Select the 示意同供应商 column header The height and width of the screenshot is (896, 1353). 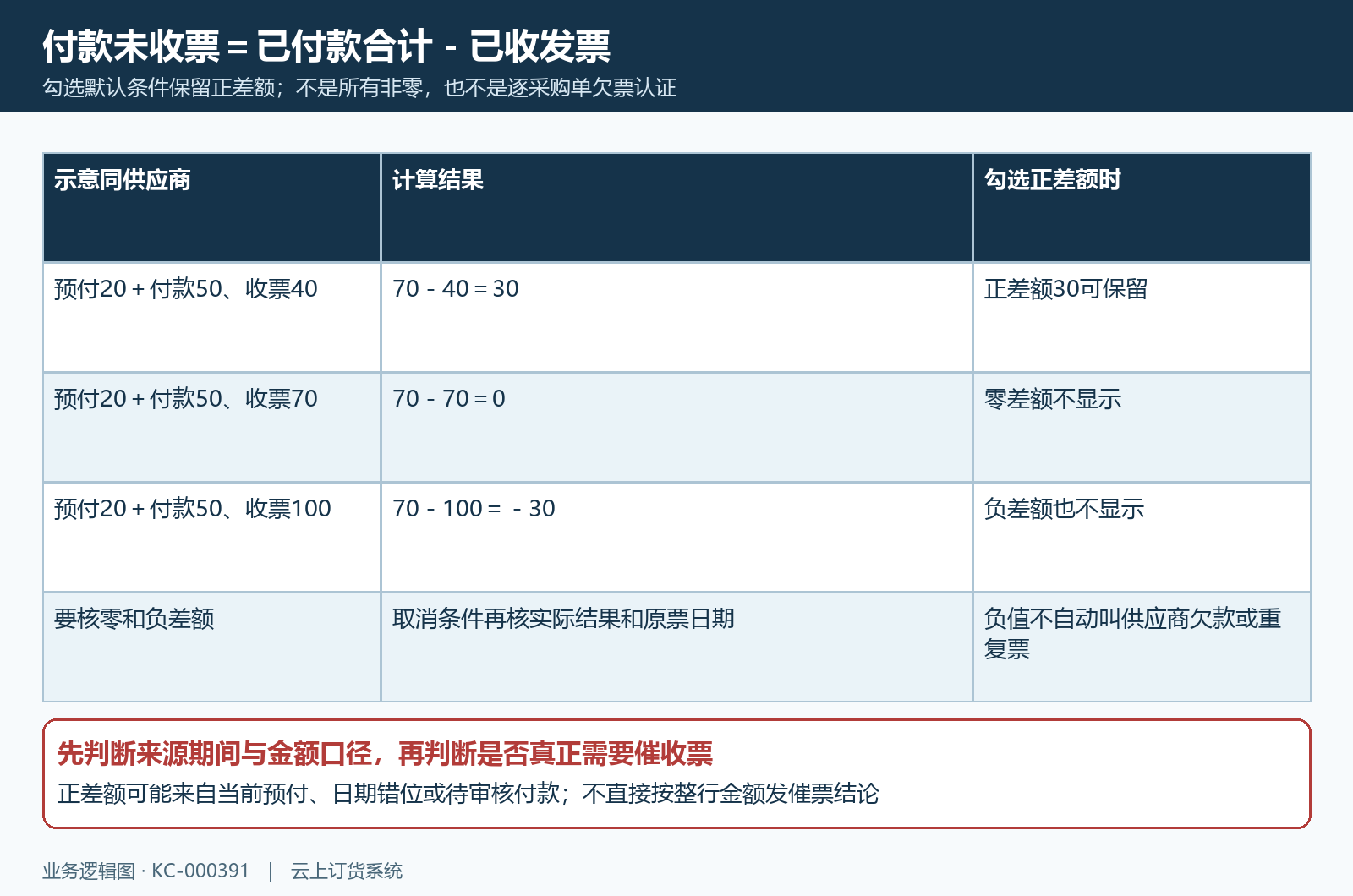coord(211,207)
